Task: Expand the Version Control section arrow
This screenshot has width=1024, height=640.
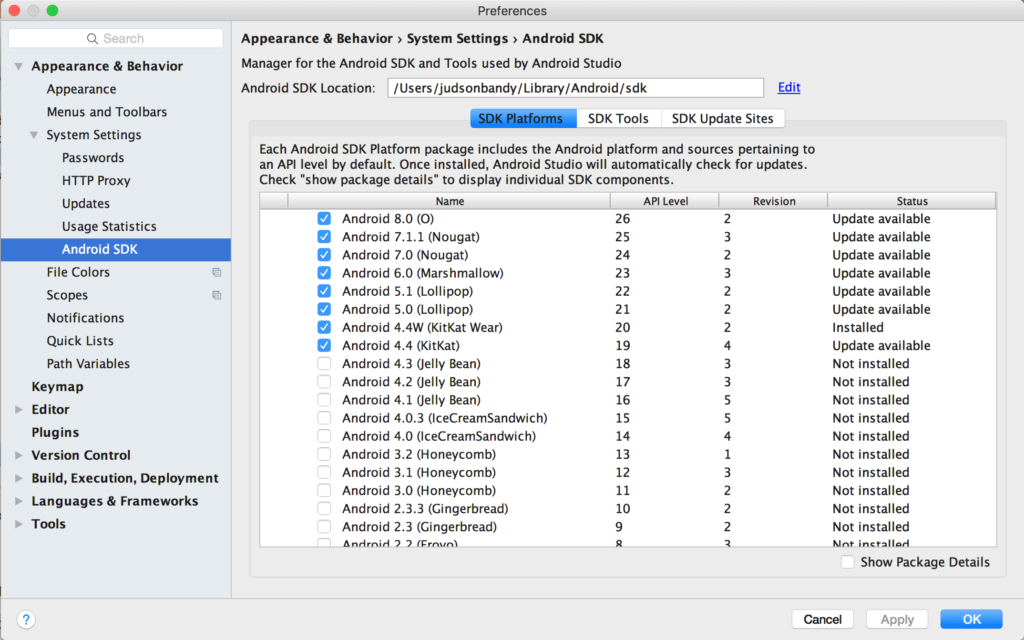Action: 19,455
